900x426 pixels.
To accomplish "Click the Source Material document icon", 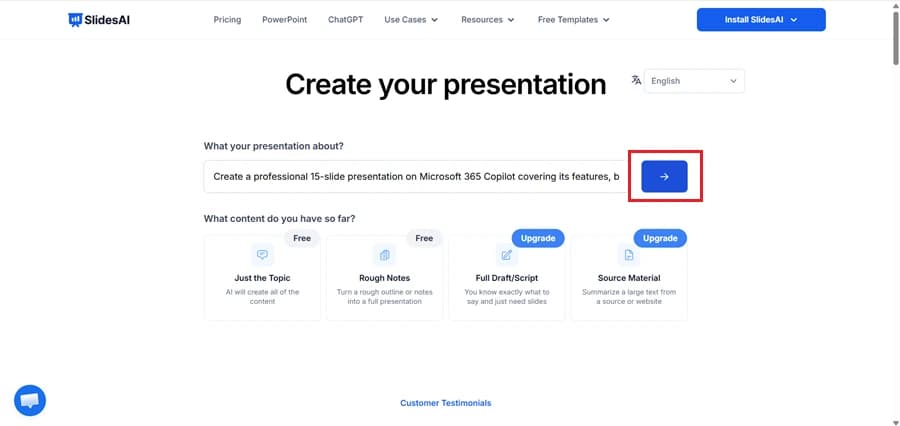I will [629, 255].
